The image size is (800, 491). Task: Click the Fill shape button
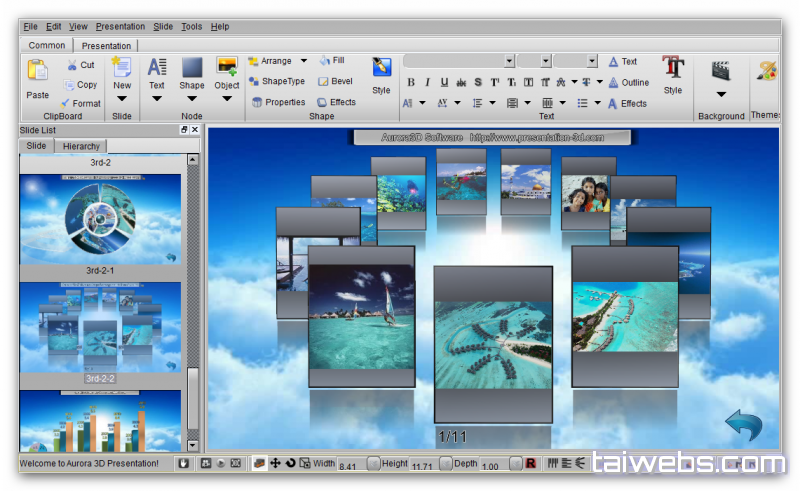point(332,61)
